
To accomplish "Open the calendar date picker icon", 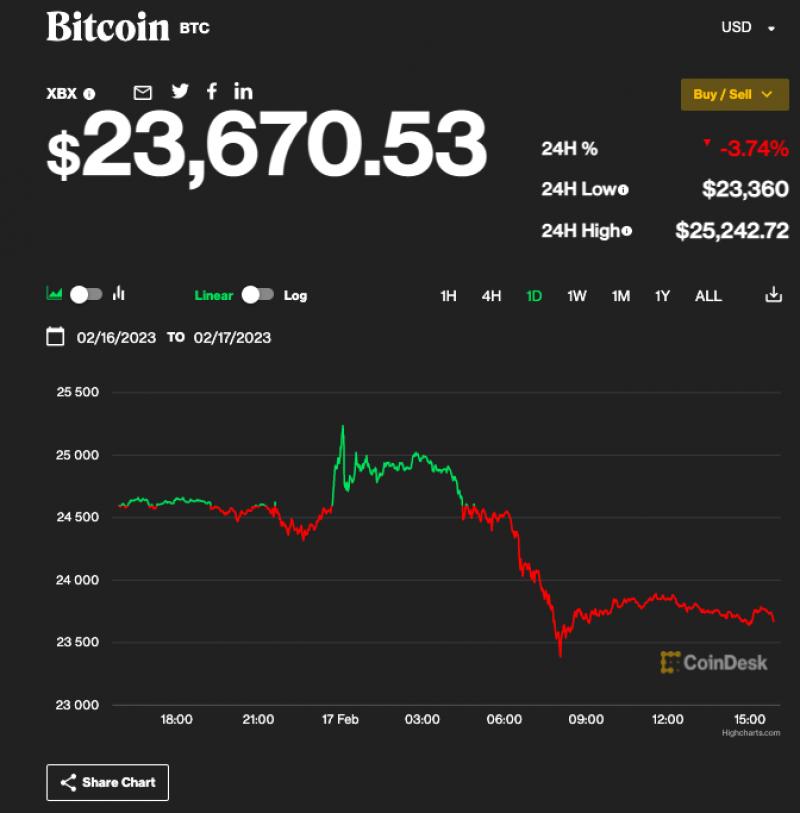I will pyautogui.click(x=56, y=337).
